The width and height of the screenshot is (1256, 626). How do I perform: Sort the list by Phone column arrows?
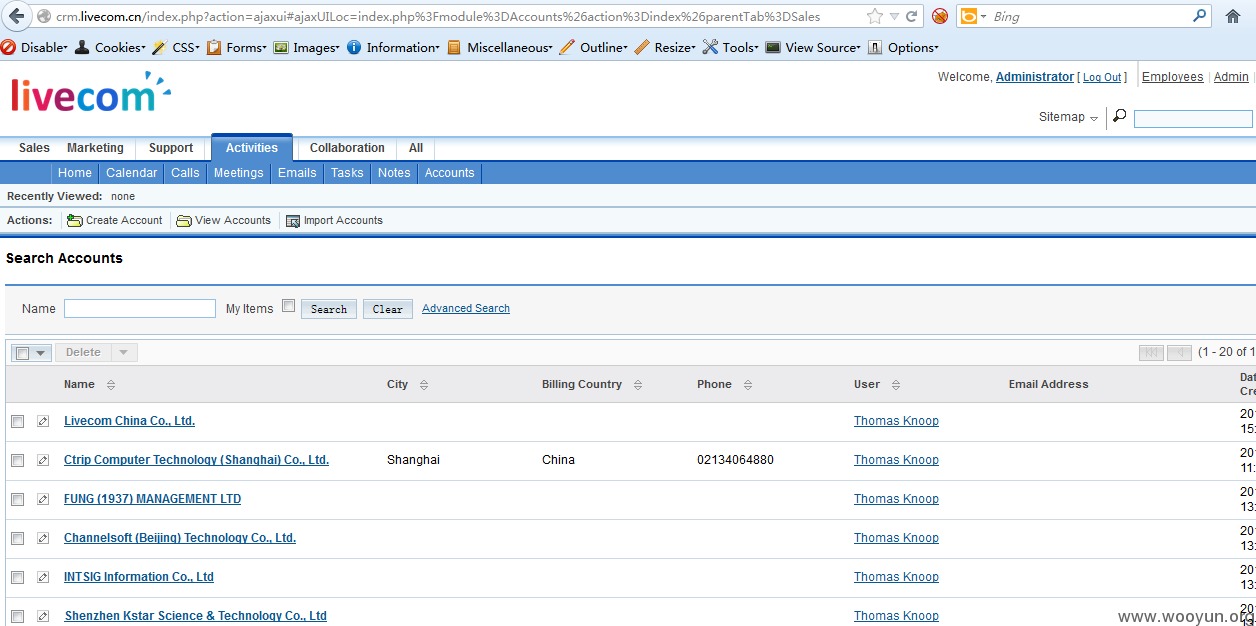(748, 385)
